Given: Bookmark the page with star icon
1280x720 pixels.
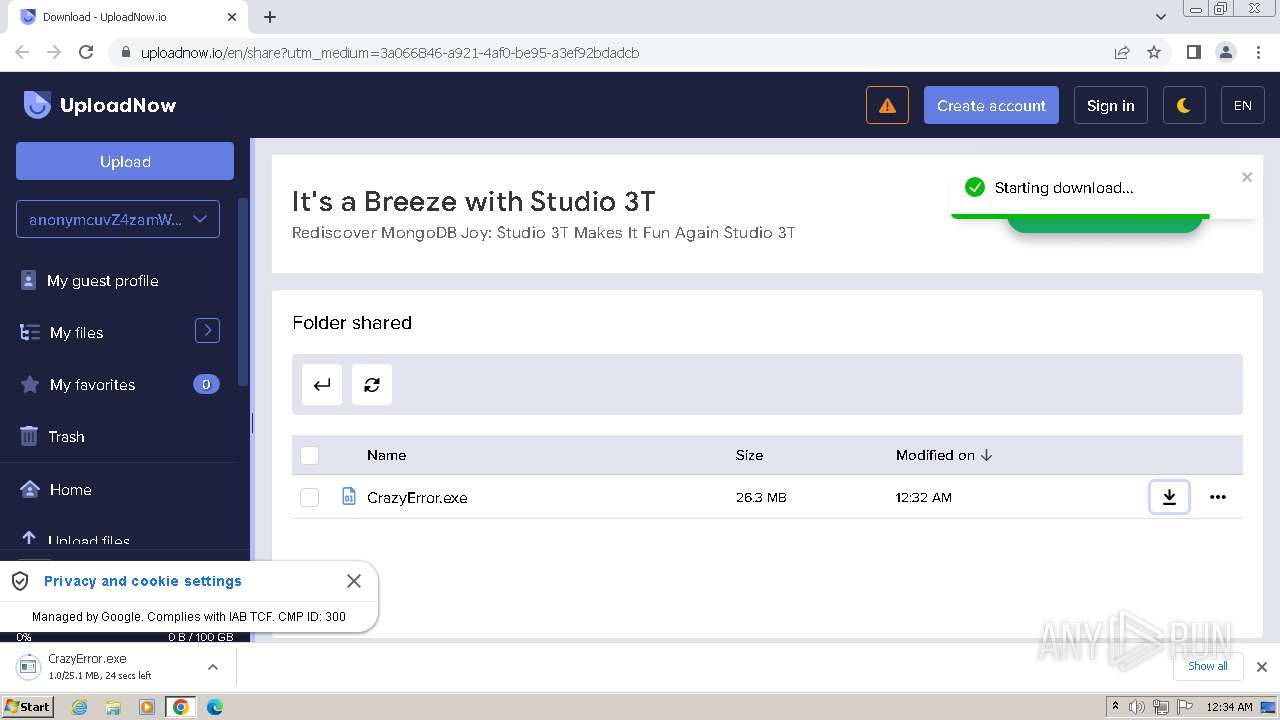Looking at the screenshot, I should (x=1154, y=52).
